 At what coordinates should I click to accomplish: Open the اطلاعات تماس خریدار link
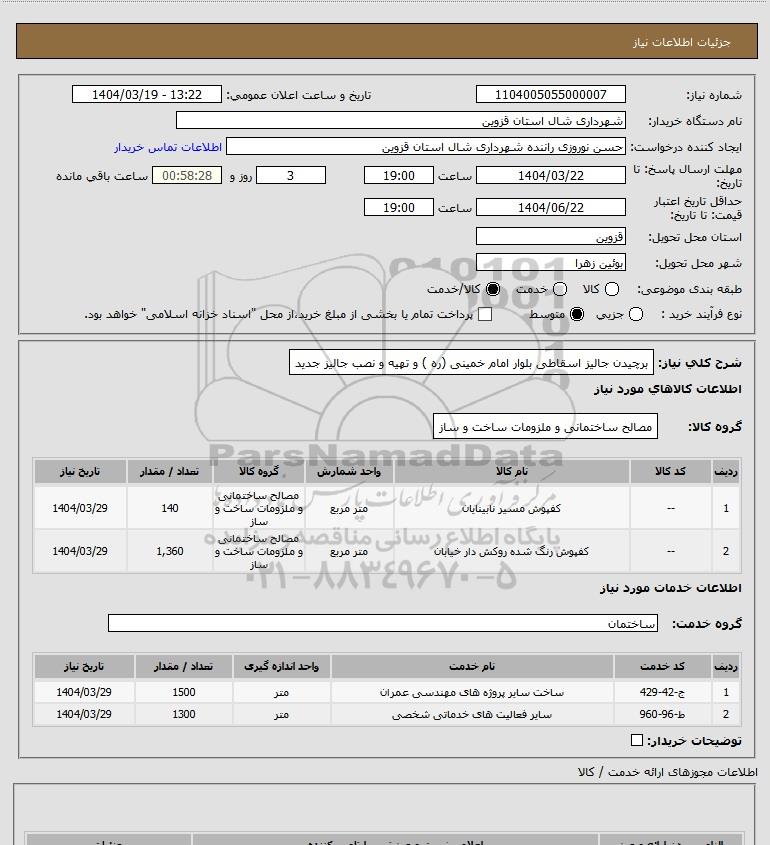(168, 147)
